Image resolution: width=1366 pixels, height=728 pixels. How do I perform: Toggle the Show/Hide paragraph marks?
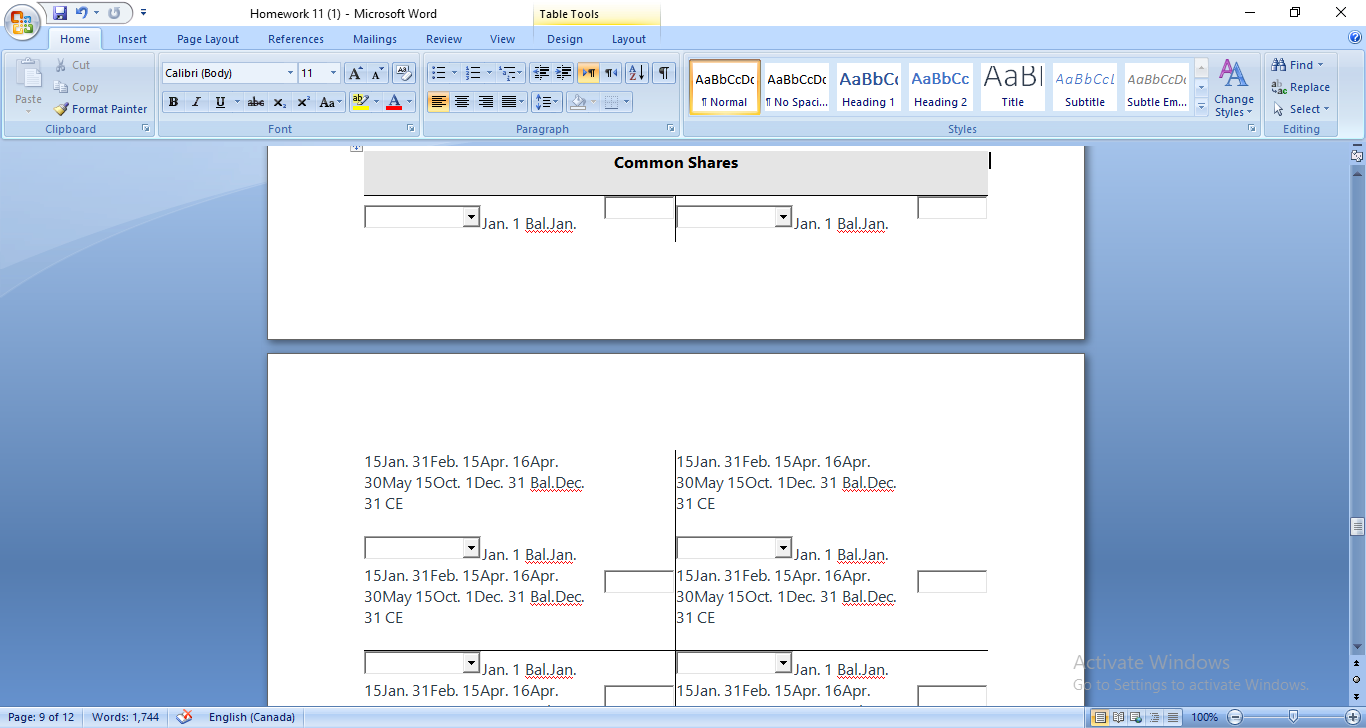(663, 72)
